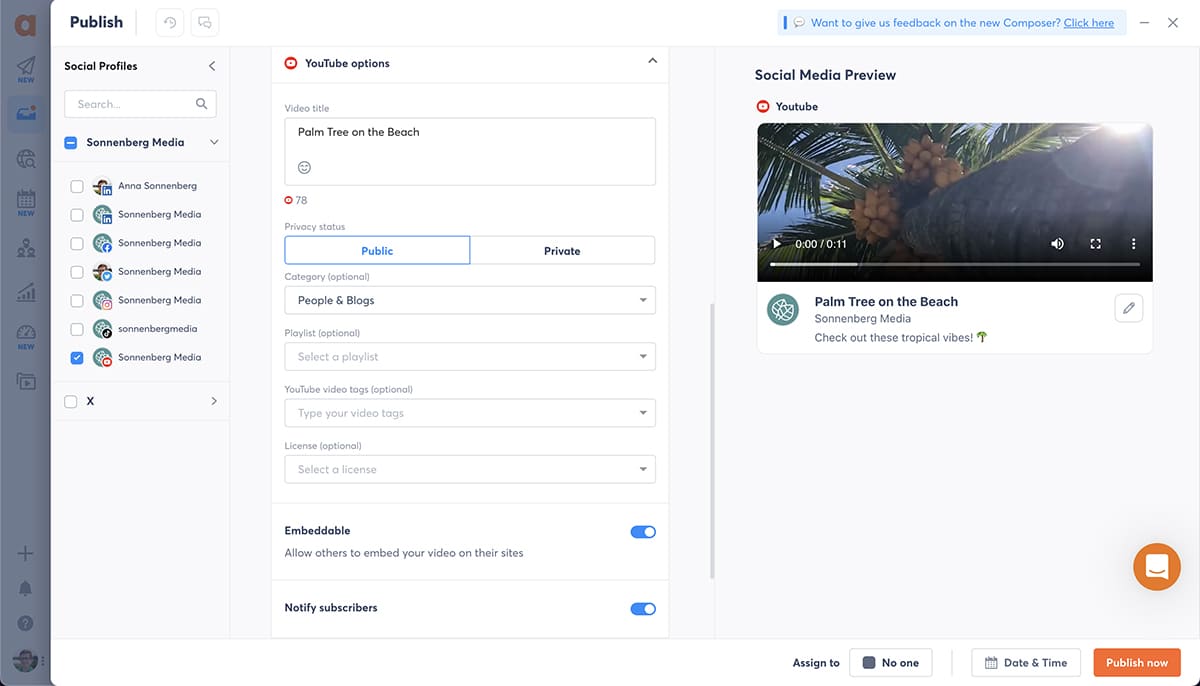Collapse the Social Profiles panel arrow
The width and height of the screenshot is (1200, 686).
pos(212,66)
